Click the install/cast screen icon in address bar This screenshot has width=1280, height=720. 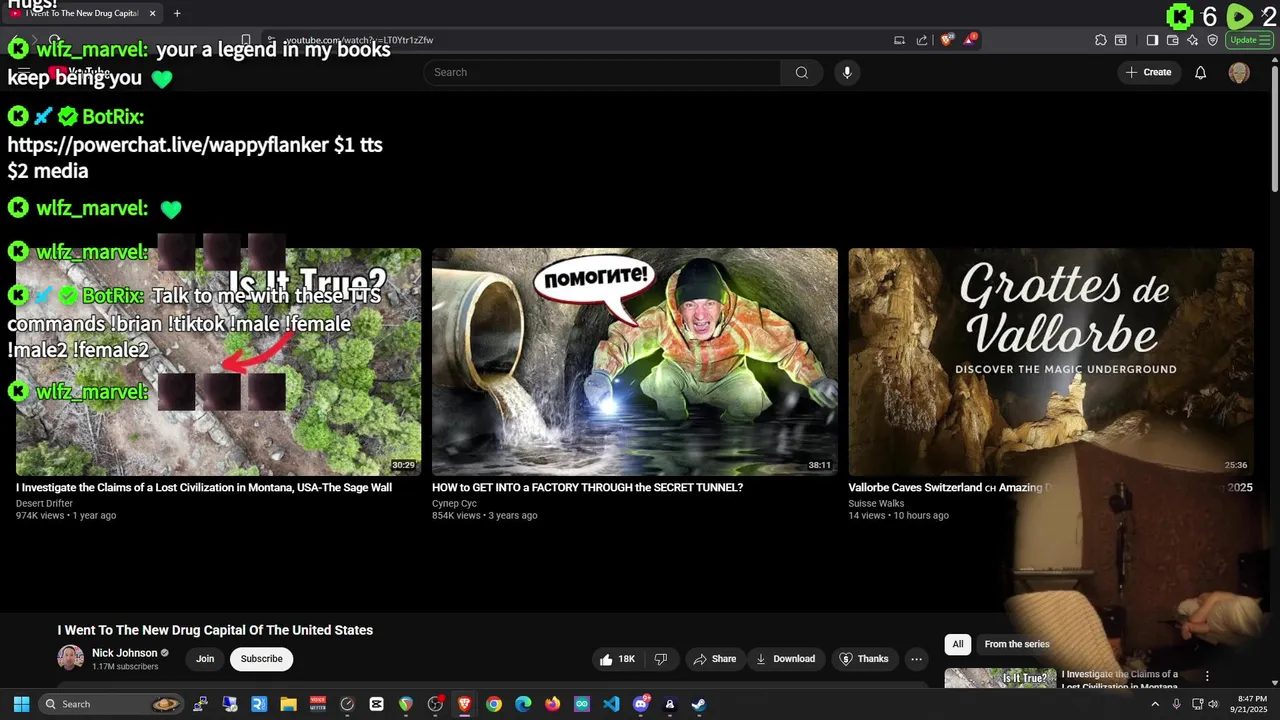[x=899, y=40]
